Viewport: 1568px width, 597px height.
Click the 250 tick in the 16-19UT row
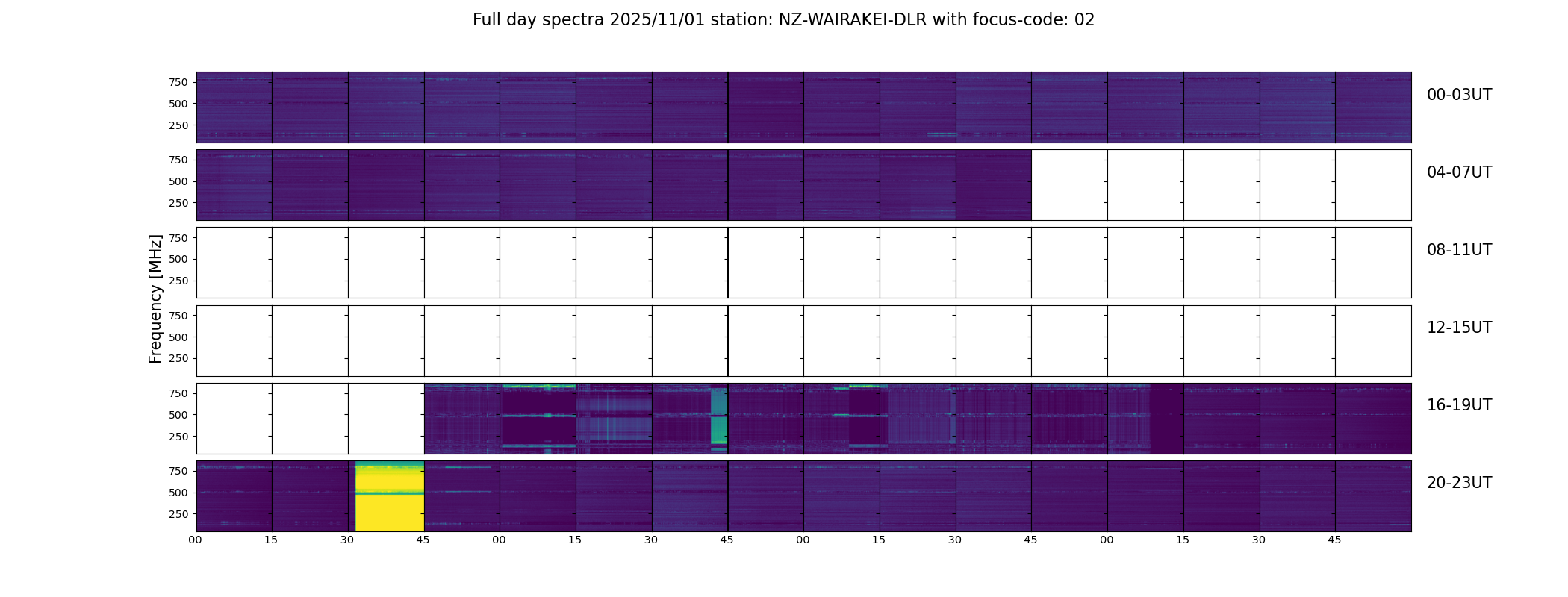[178, 437]
